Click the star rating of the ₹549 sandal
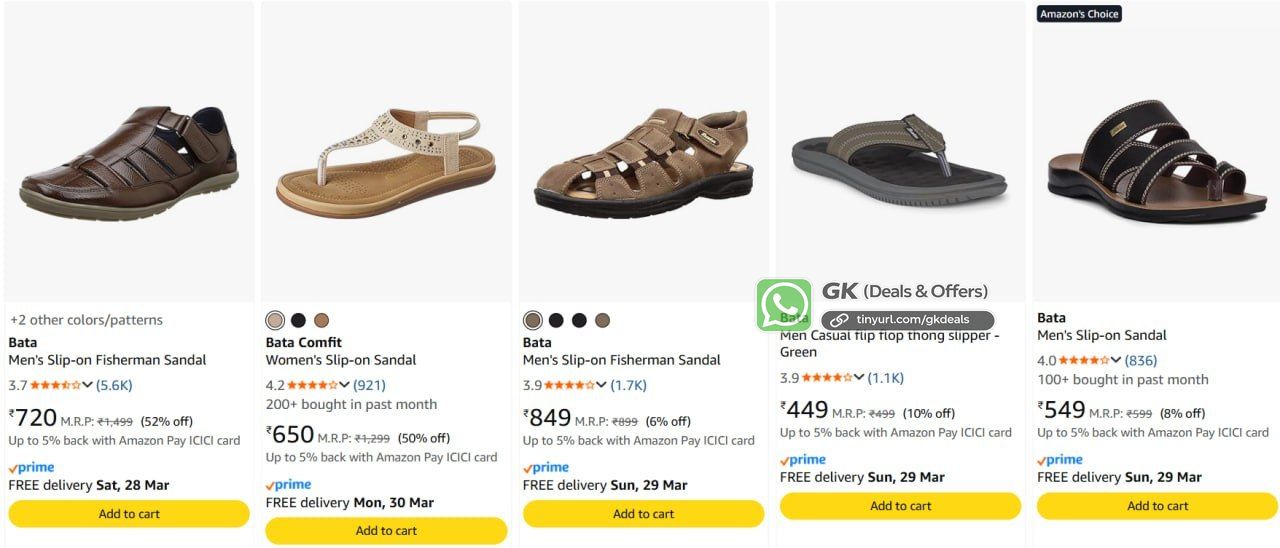Screen dimensions: 1280x548 (1083, 360)
